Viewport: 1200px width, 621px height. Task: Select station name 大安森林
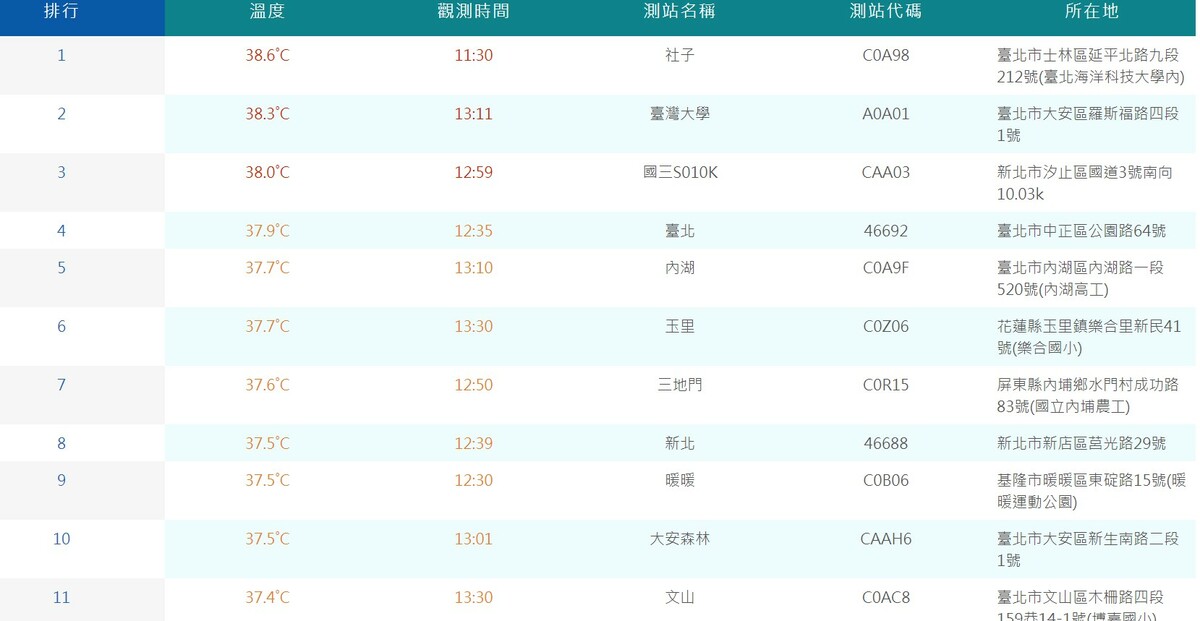[x=679, y=539]
